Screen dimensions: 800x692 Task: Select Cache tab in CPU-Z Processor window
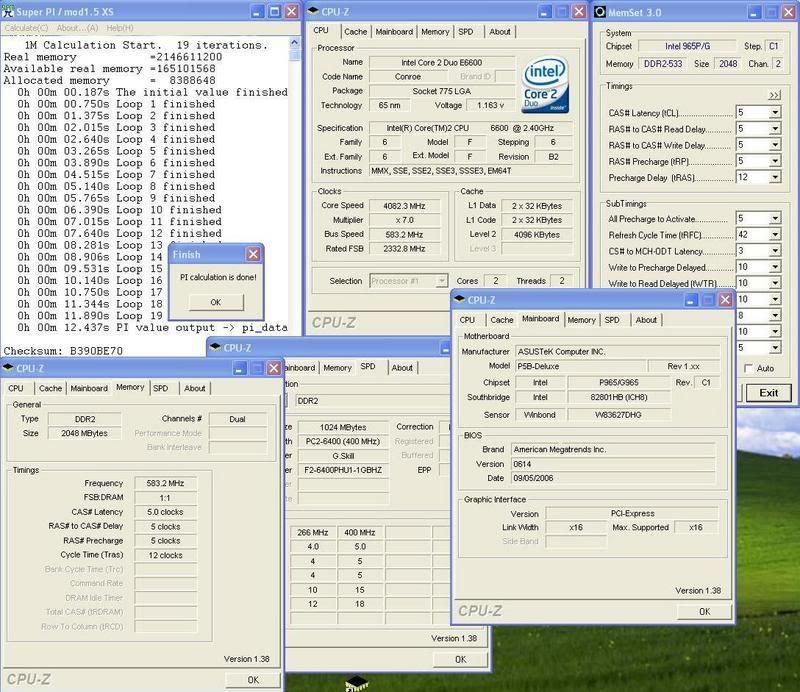(x=356, y=32)
